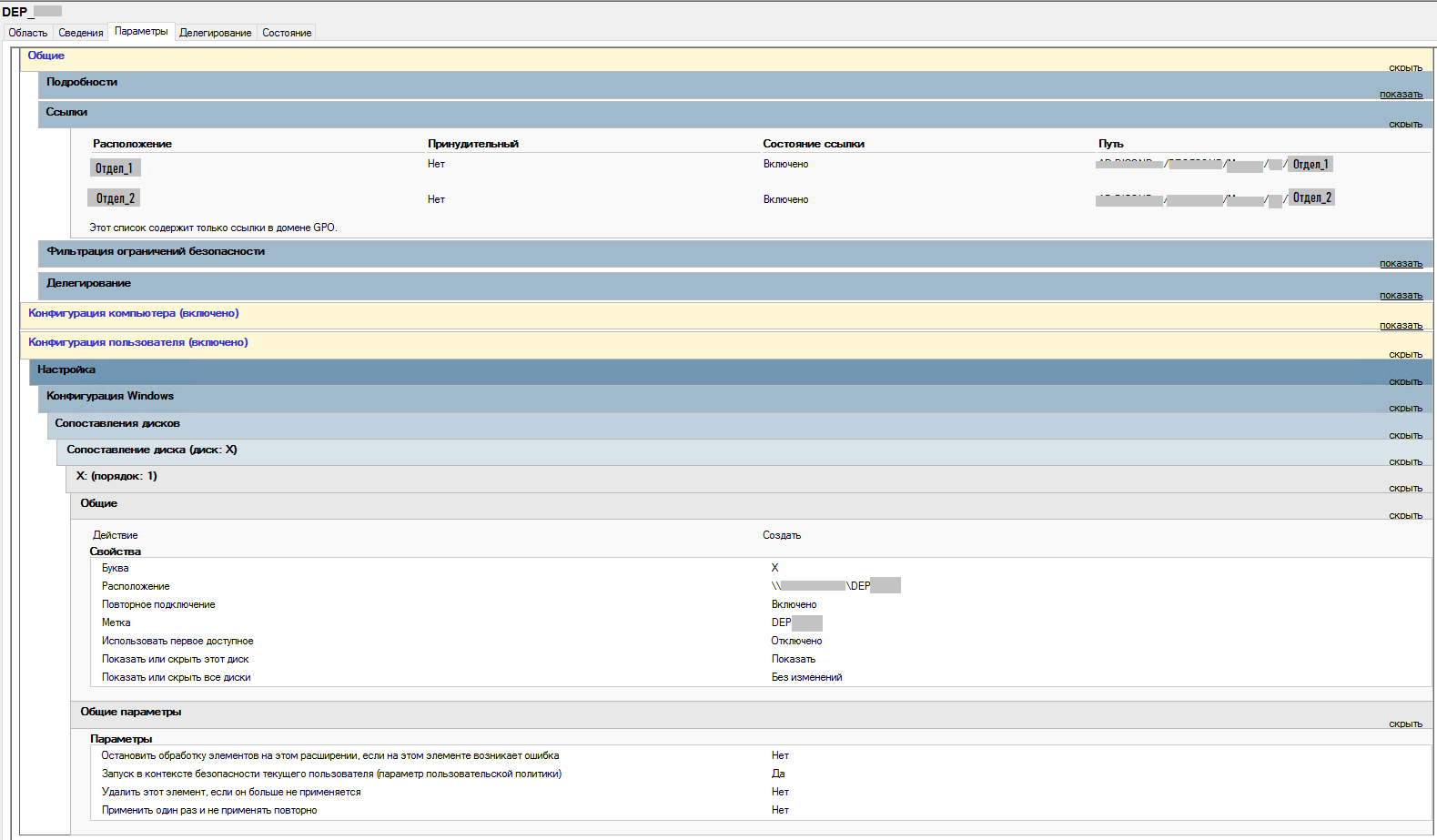Select Отдел_2 in the Расположение column
Viewport: 1437px width, 840px height.
pyautogui.click(x=115, y=198)
